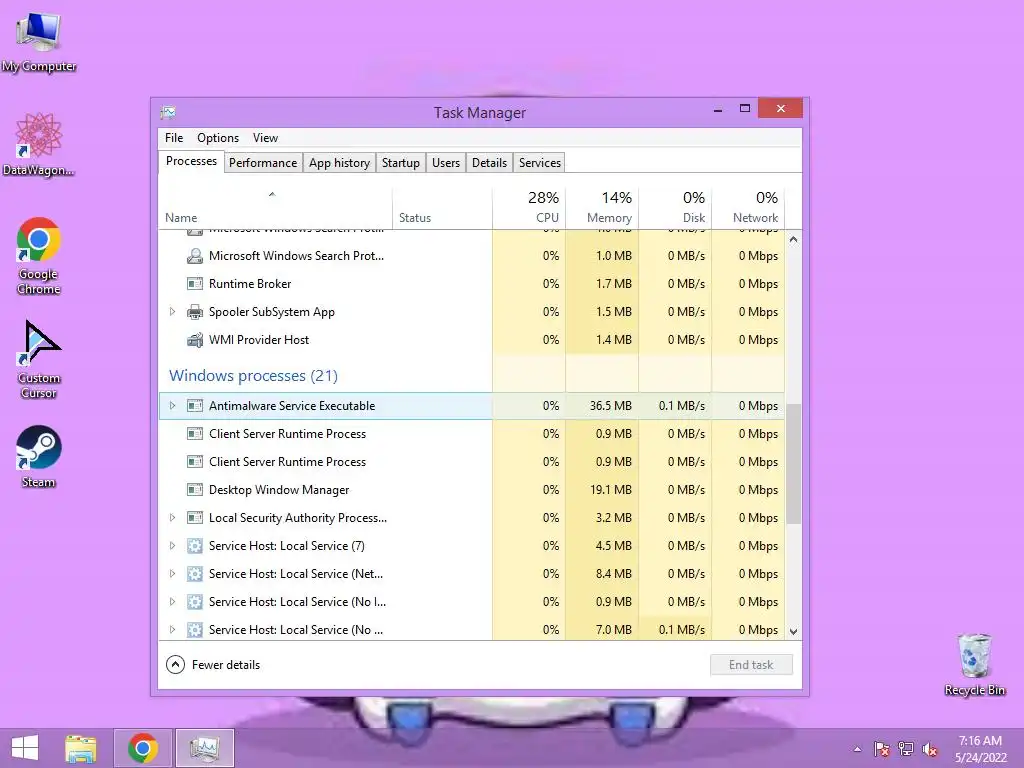Click the taskbar clock showing 7:16 AM

tap(980, 749)
